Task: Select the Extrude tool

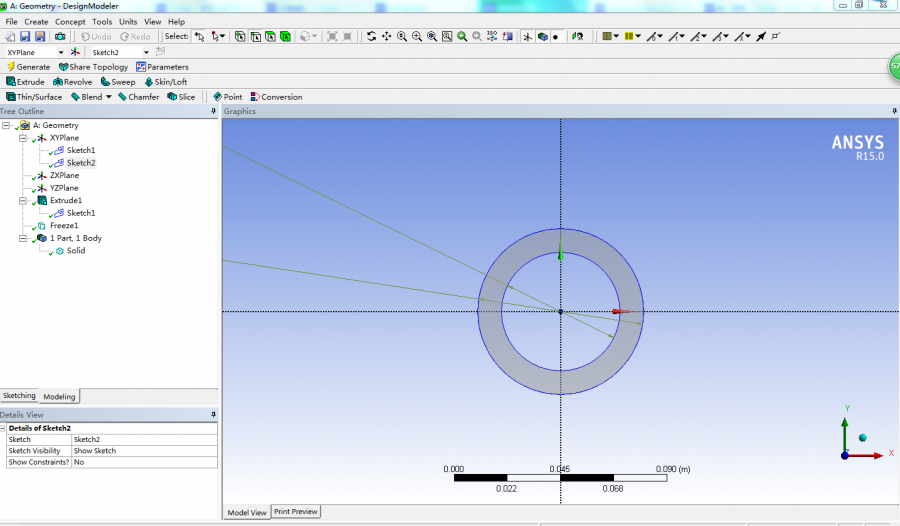Action: [25, 82]
